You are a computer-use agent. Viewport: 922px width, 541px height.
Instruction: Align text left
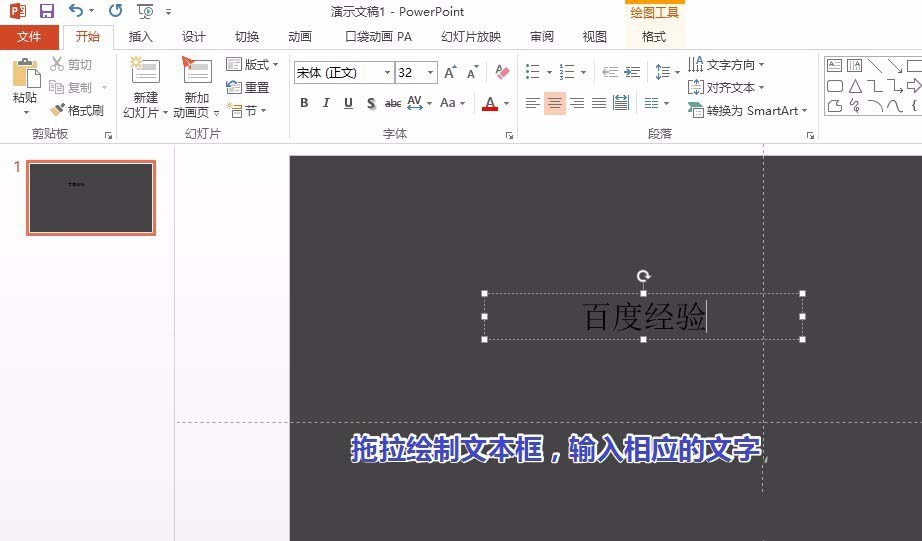pyautogui.click(x=532, y=103)
